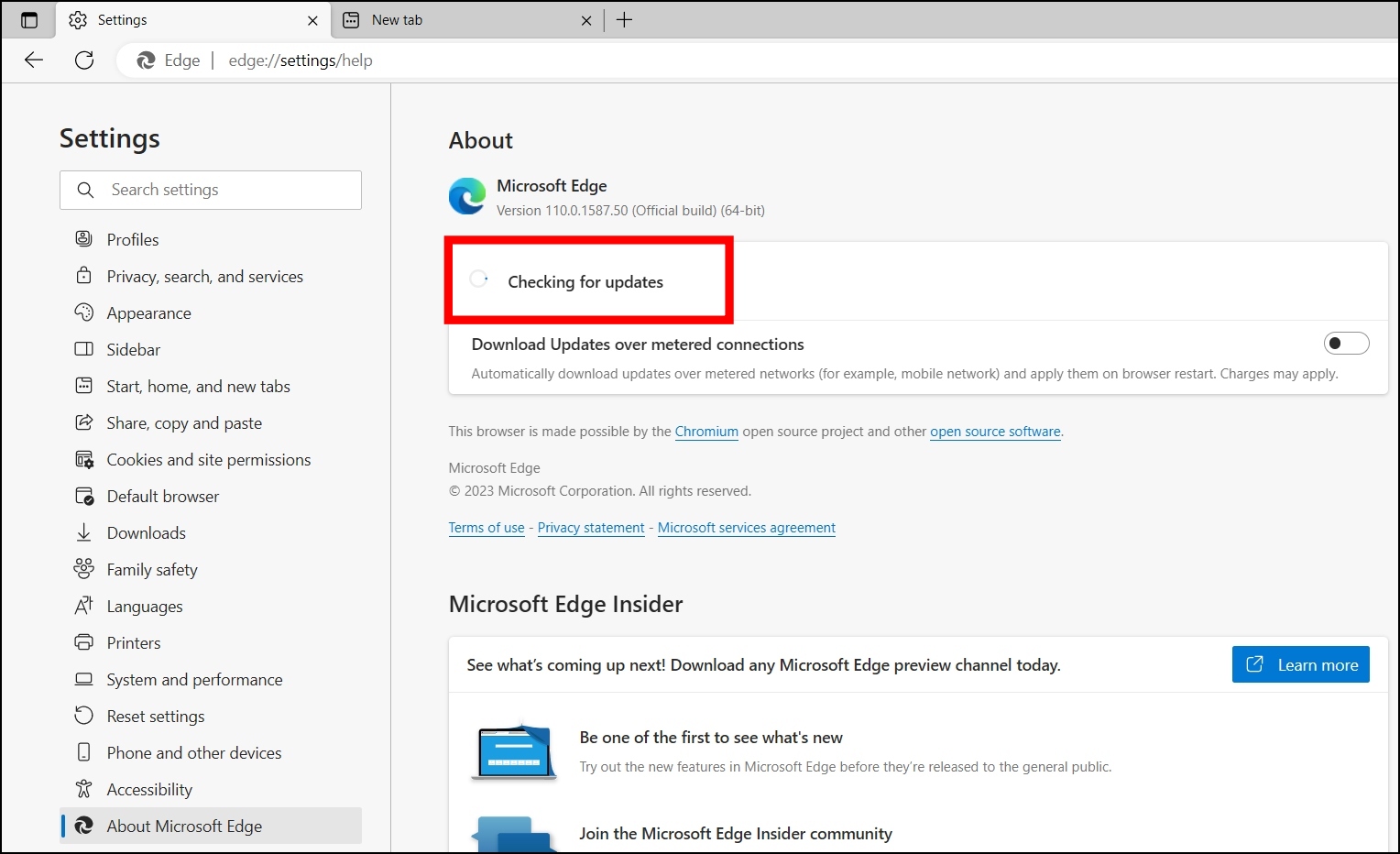Click the lock icon for Privacy settings
This screenshot has width=1400, height=854.
tap(83, 275)
